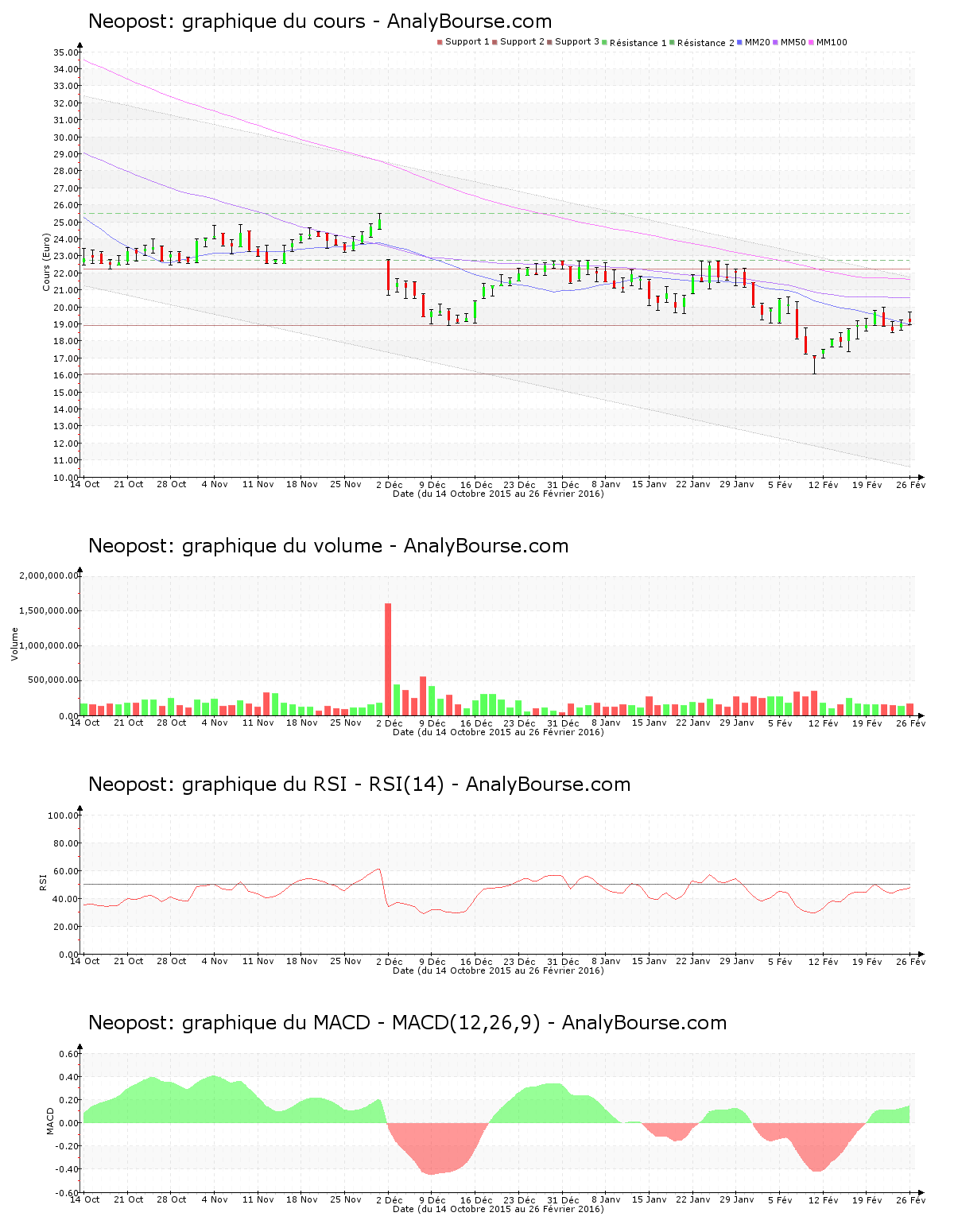Click "12 Fév" date label on the price chart
The height and width of the screenshot is (1232, 954).
tap(824, 484)
